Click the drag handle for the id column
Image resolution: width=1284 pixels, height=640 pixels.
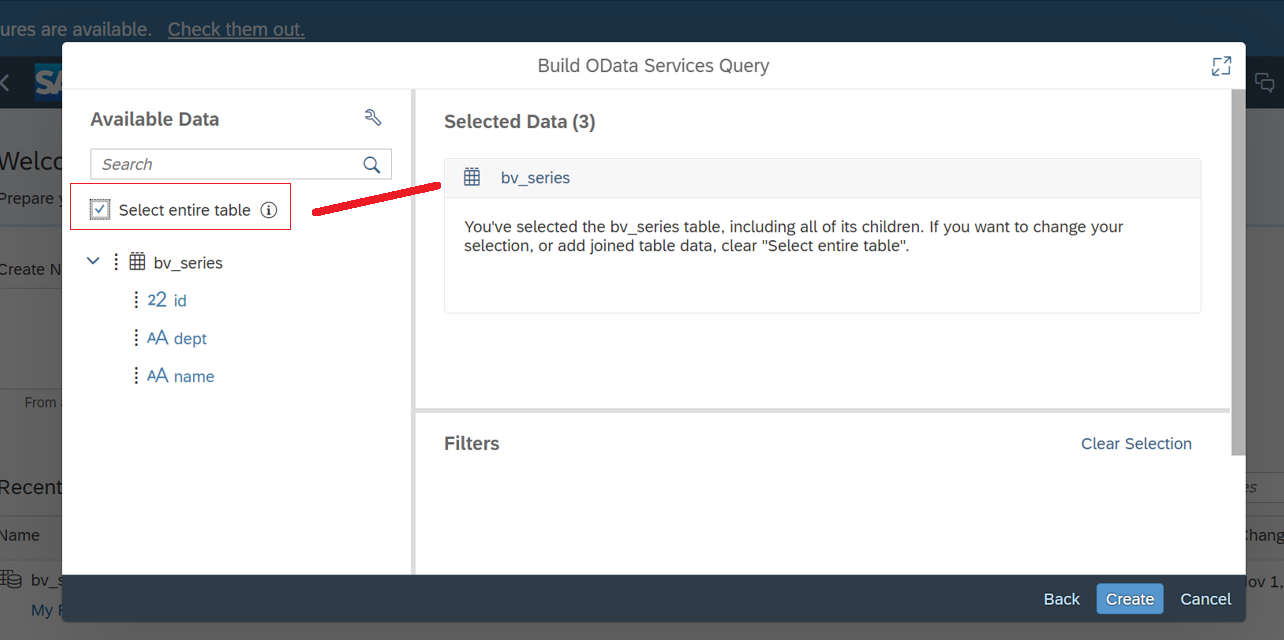point(136,300)
